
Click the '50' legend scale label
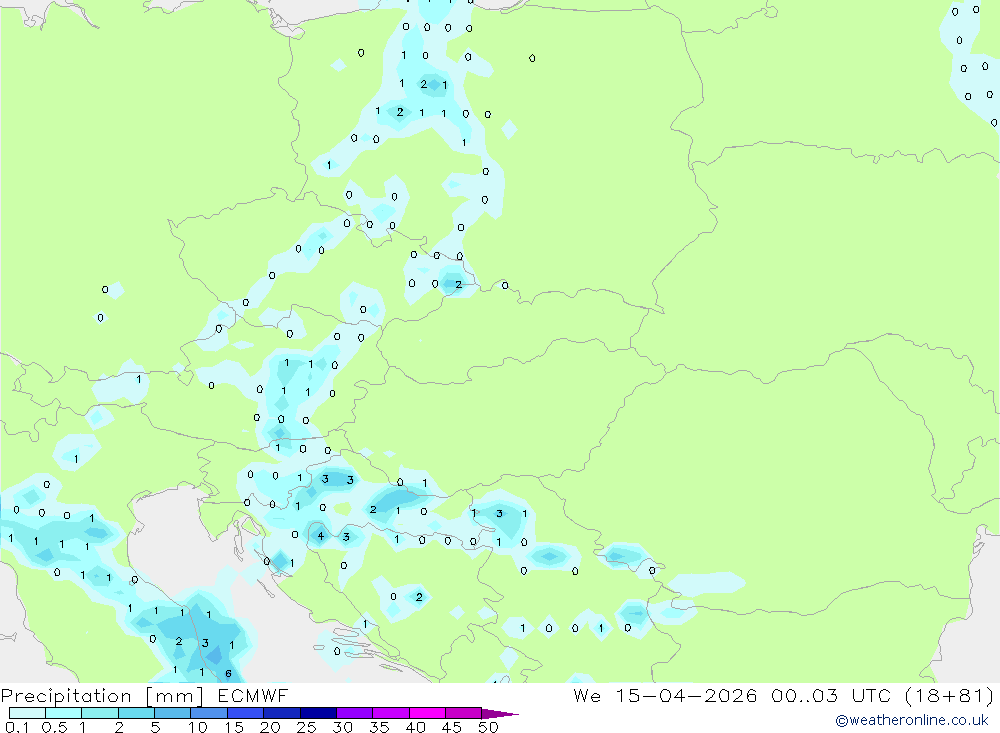(x=488, y=727)
